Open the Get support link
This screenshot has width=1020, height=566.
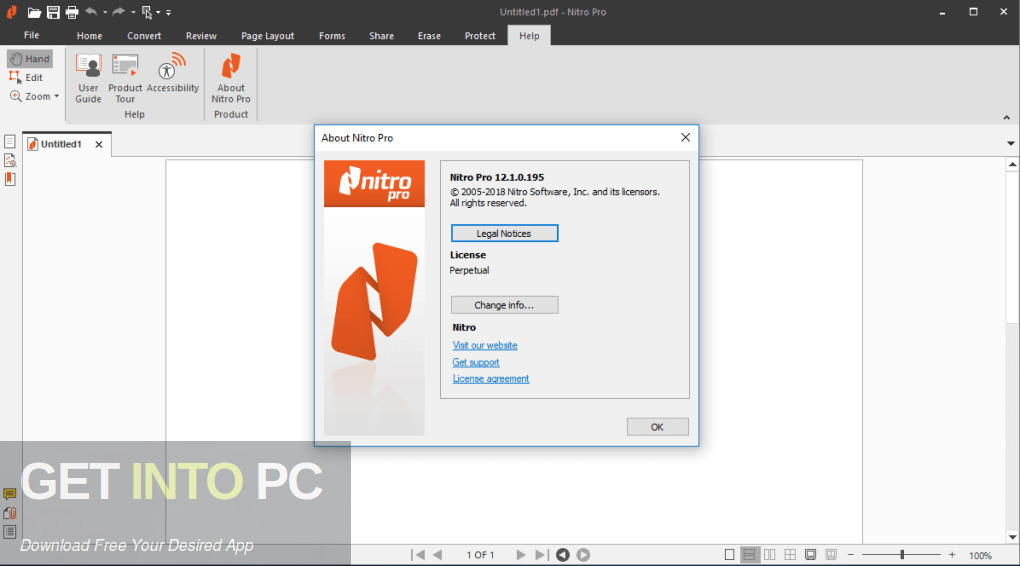point(476,362)
